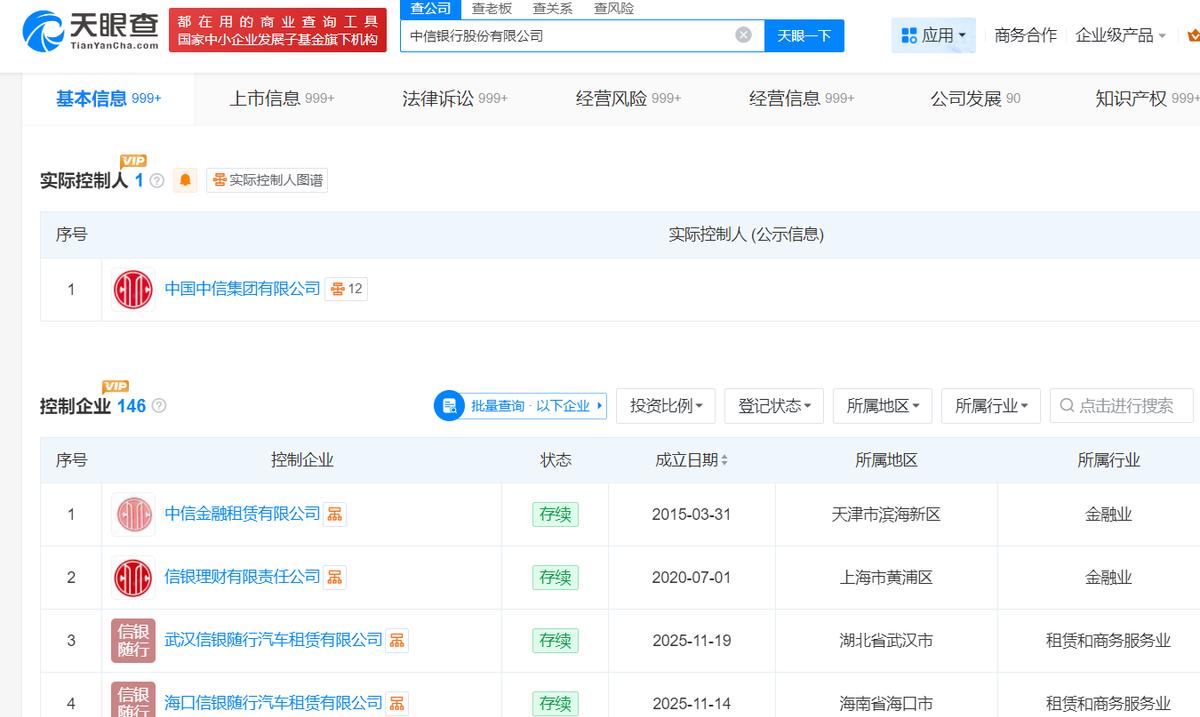Expand the 登记状态 filter dropdown
This screenshot has width=1200, height=717.
pos(774,406)
